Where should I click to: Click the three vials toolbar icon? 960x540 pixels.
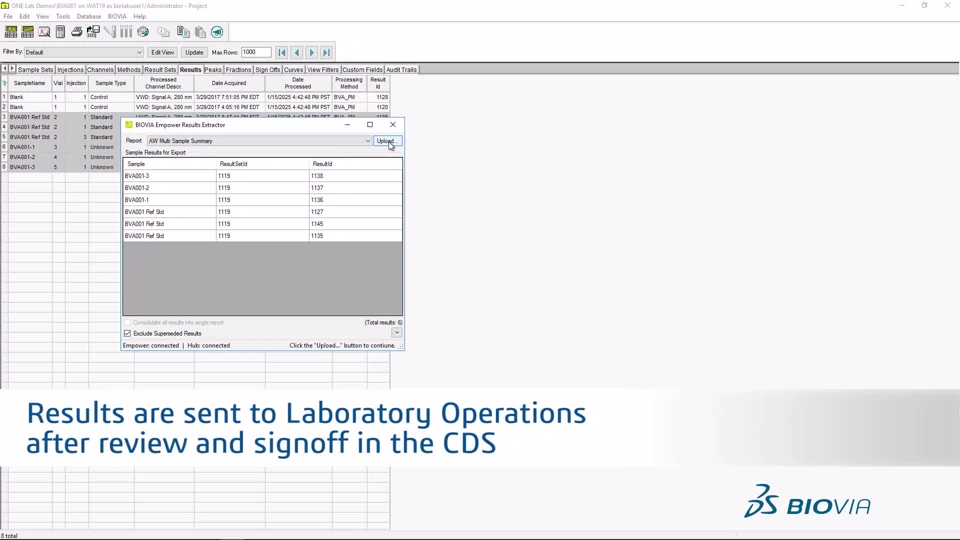pos(126,32)
